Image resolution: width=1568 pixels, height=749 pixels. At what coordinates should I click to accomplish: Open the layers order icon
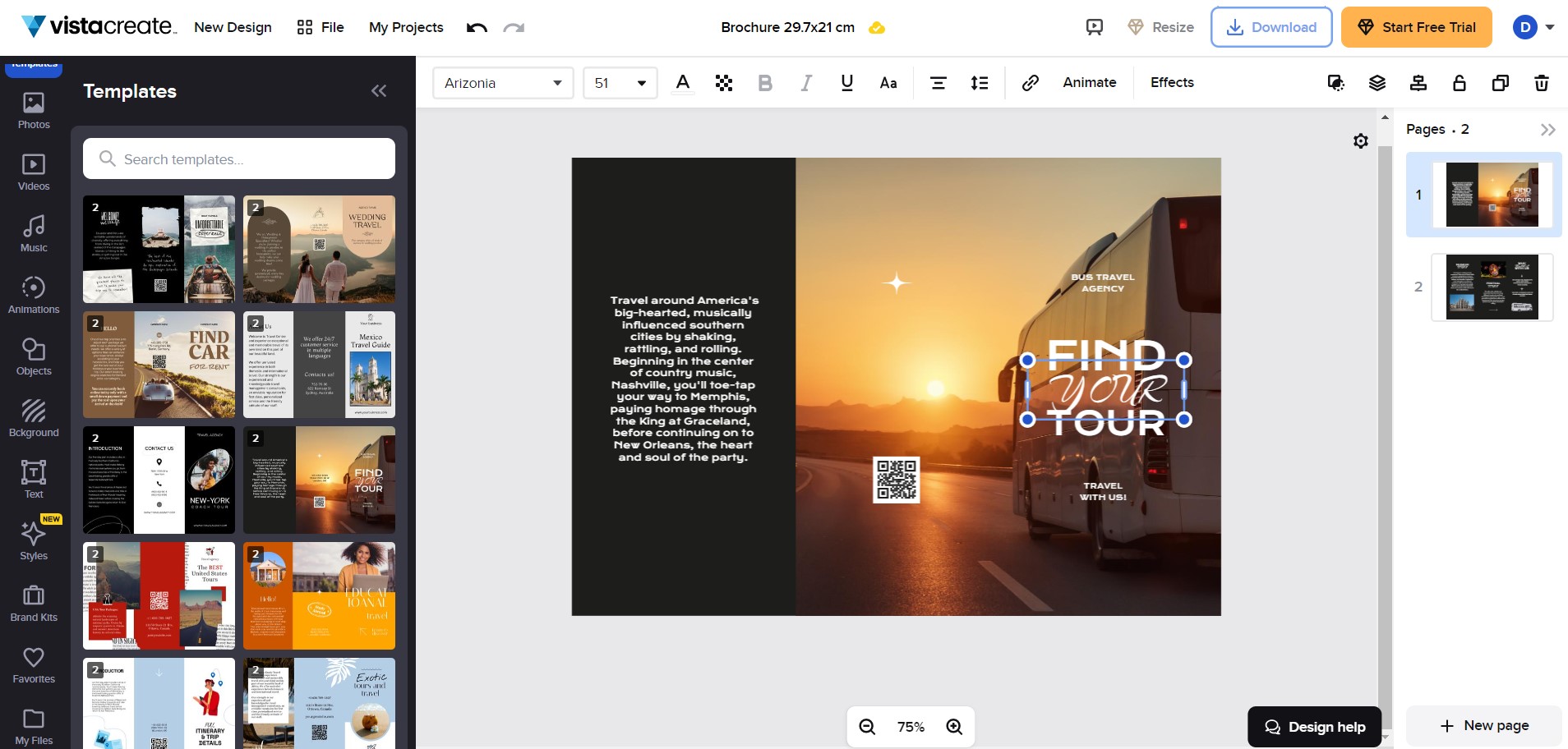pyautogui.click(x=1377, y=83)
